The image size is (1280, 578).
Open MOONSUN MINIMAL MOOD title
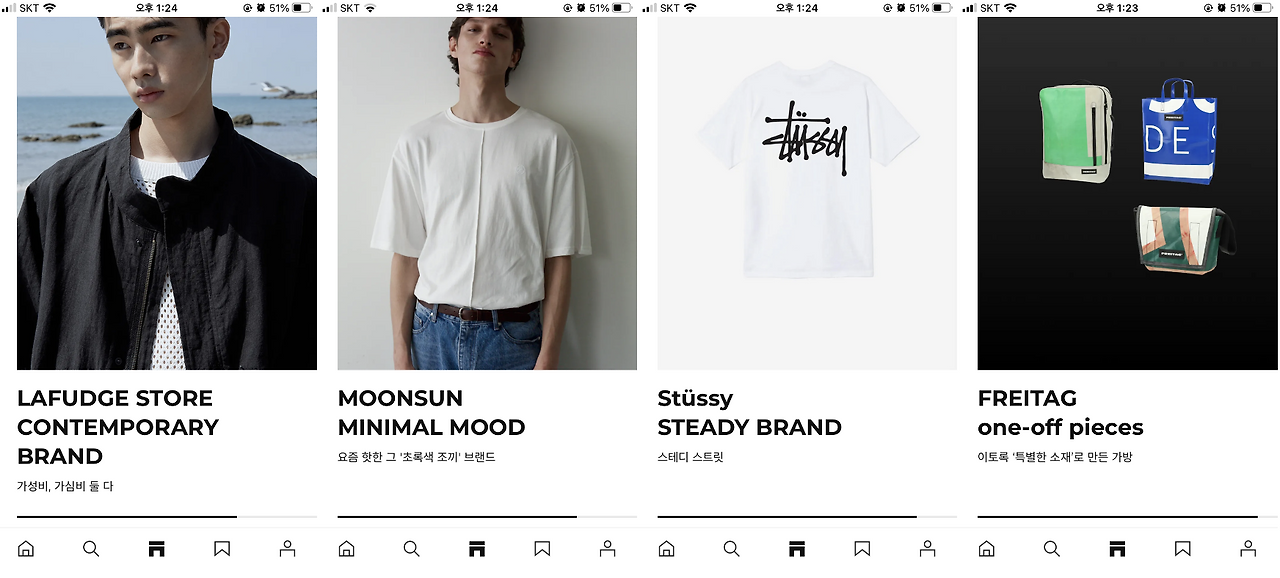tap(431, 413)
